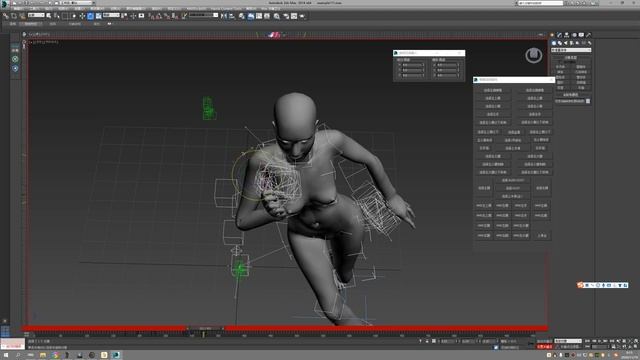The height and width of the screenshot is (360, 640).
Task: Open Edit Named Selection Sets
Action: tap(184, 16)
